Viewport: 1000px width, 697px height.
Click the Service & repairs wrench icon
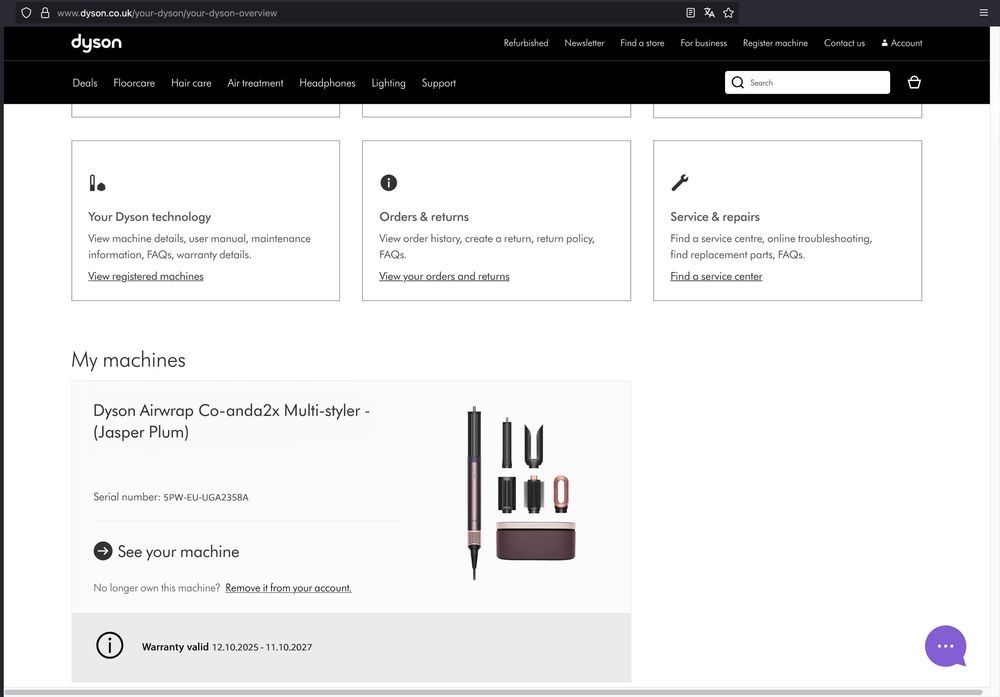[680, 182]
